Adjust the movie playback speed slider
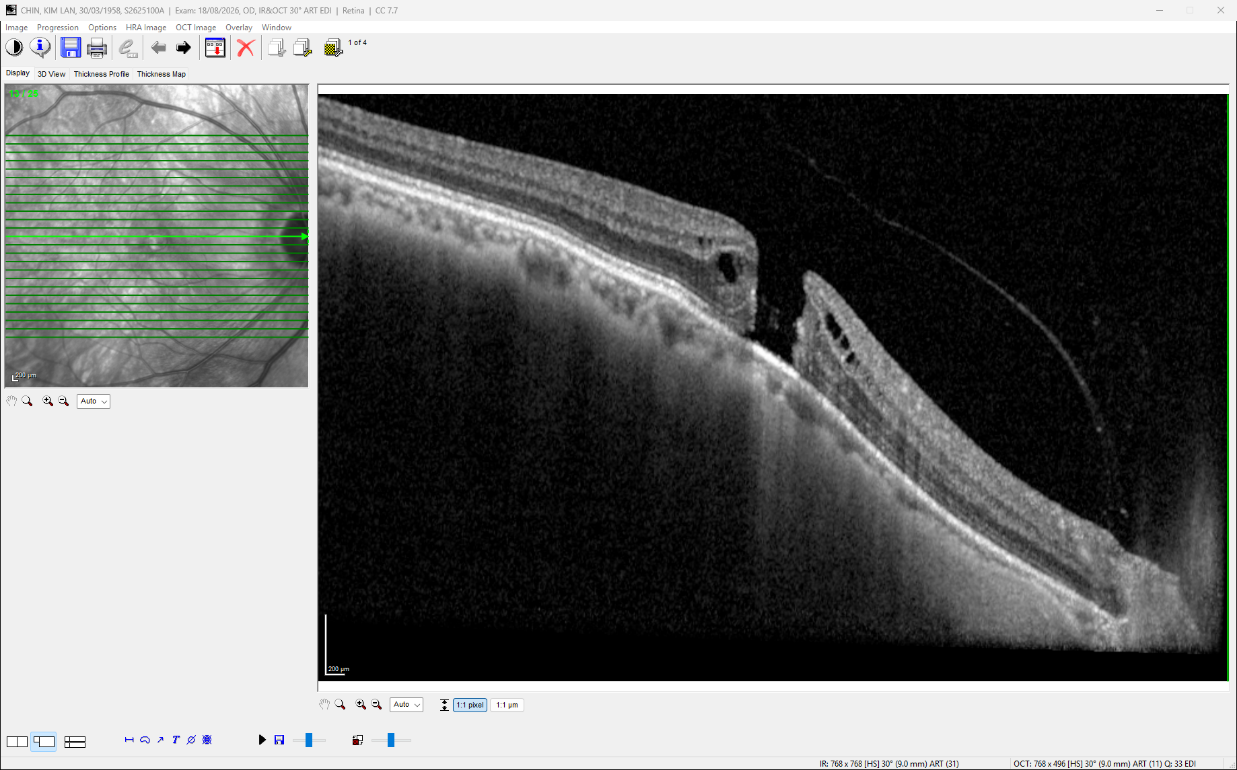The image size is (1237, 770). tap(309, 740)
